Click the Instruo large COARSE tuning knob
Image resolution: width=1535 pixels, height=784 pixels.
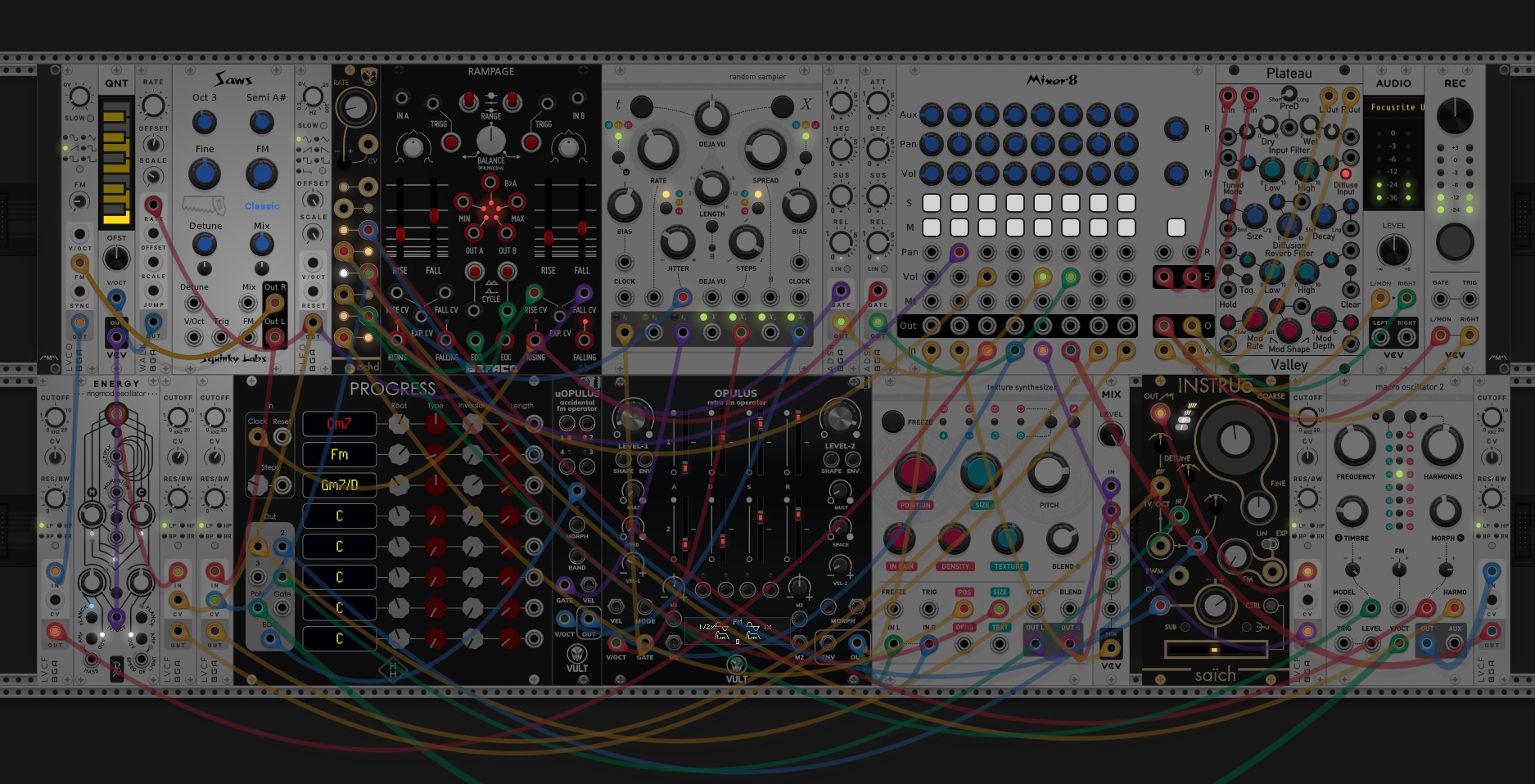pos(1234,439)
